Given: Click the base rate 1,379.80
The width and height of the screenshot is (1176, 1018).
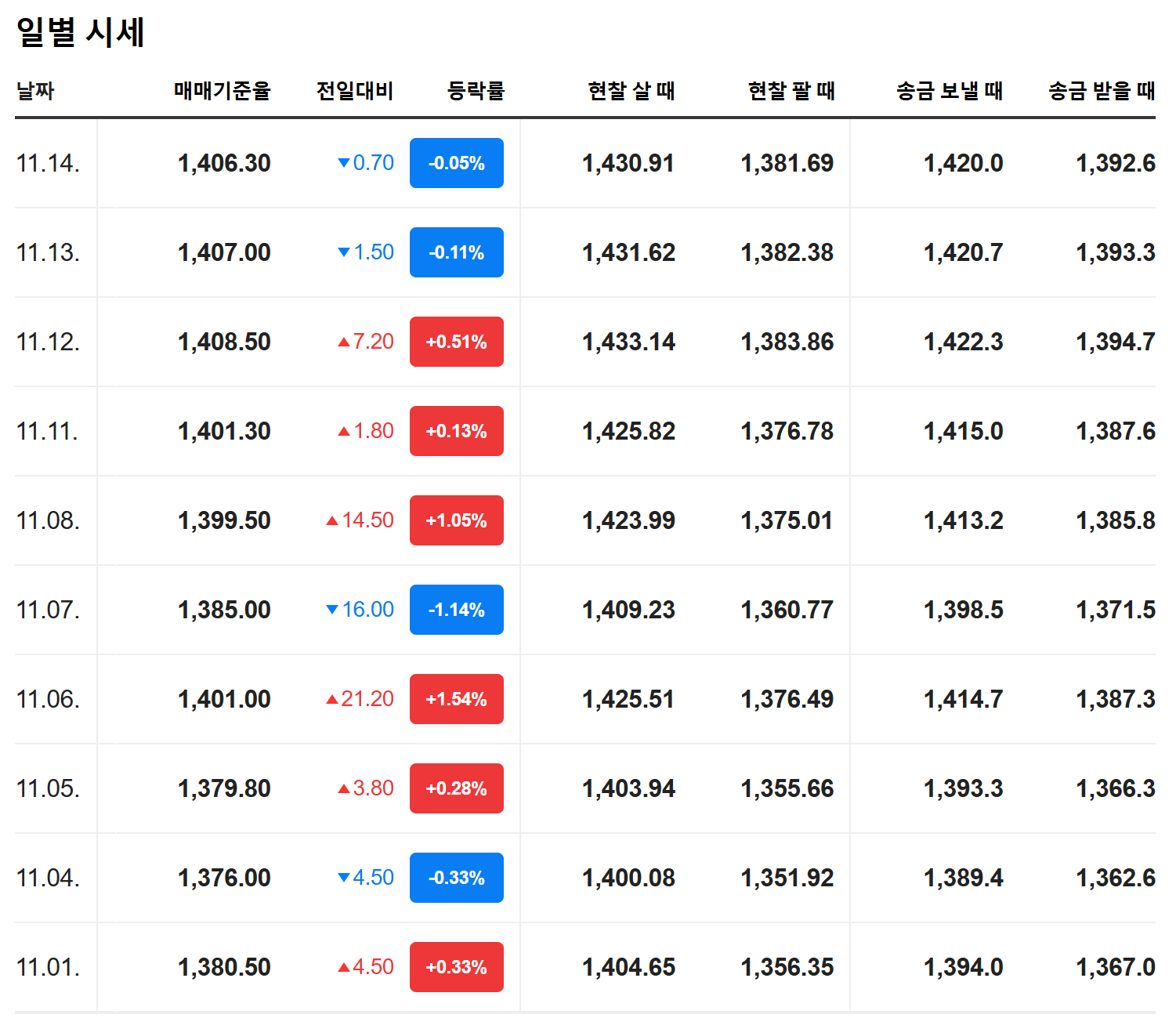Looking at the screenshot, I should pos(224,788).
